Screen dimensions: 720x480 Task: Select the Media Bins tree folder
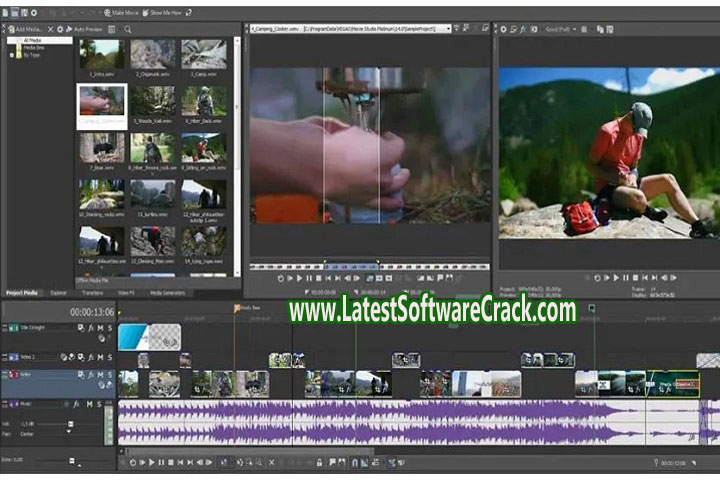tap(33, 49)
